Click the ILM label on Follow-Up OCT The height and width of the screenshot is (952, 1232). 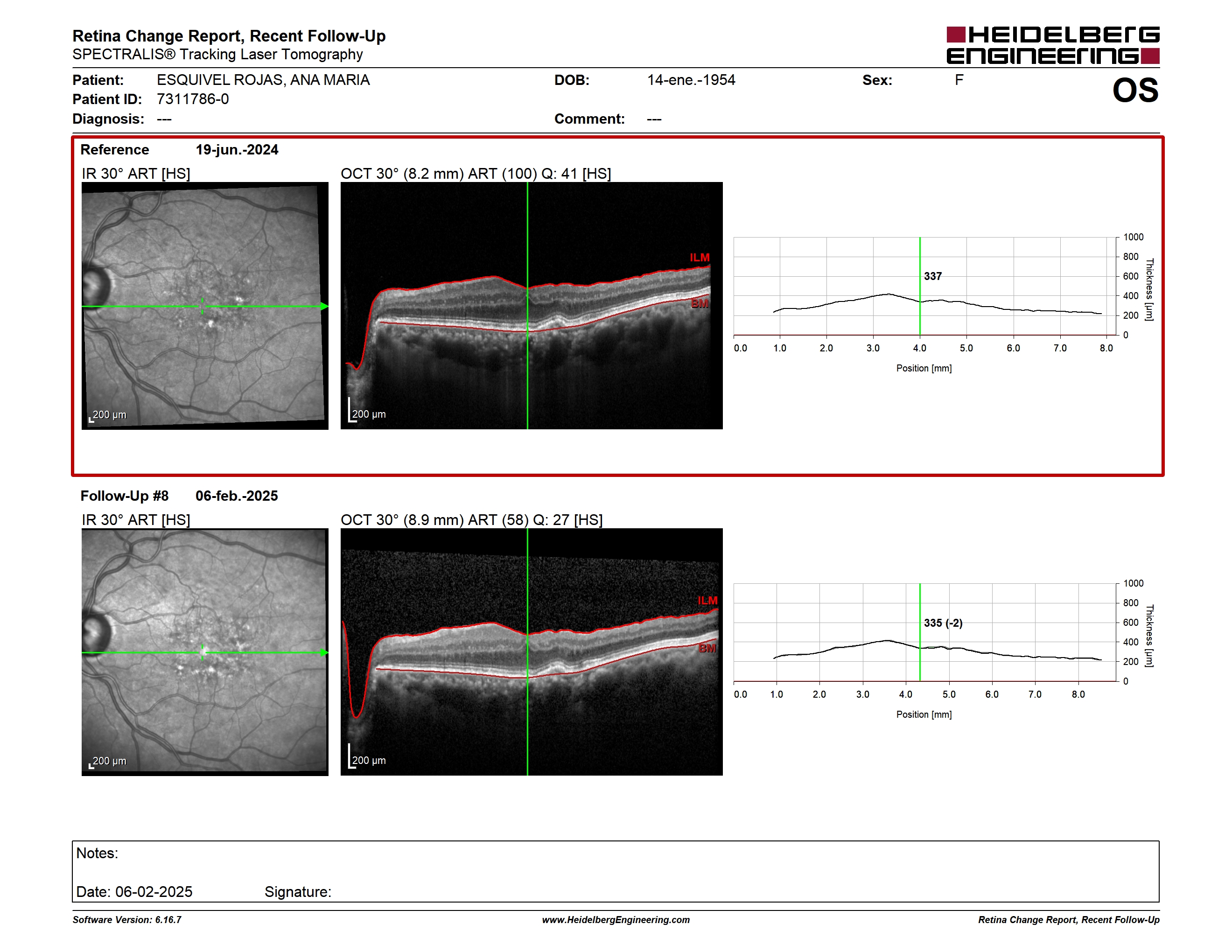[707, 601]
